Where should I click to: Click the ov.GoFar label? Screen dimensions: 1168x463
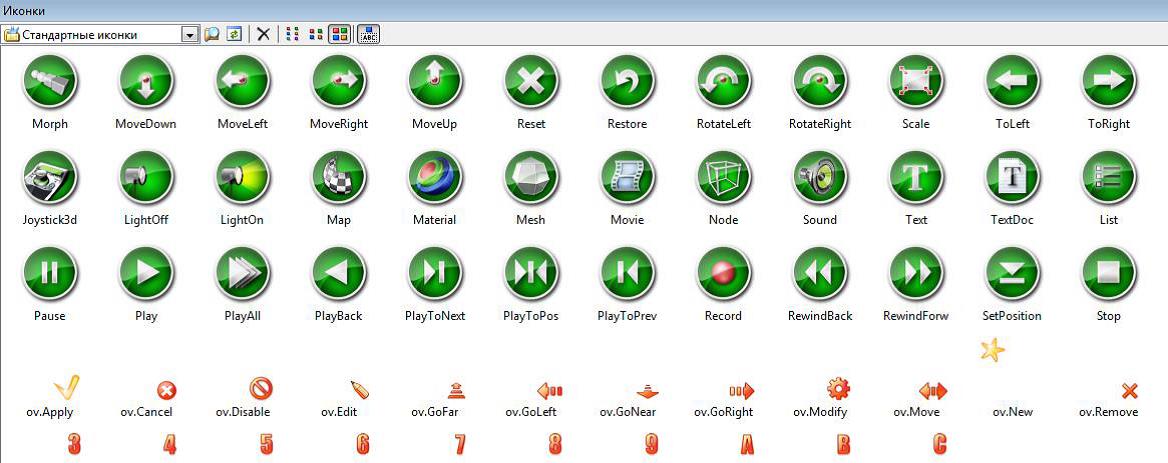point(434,412)
